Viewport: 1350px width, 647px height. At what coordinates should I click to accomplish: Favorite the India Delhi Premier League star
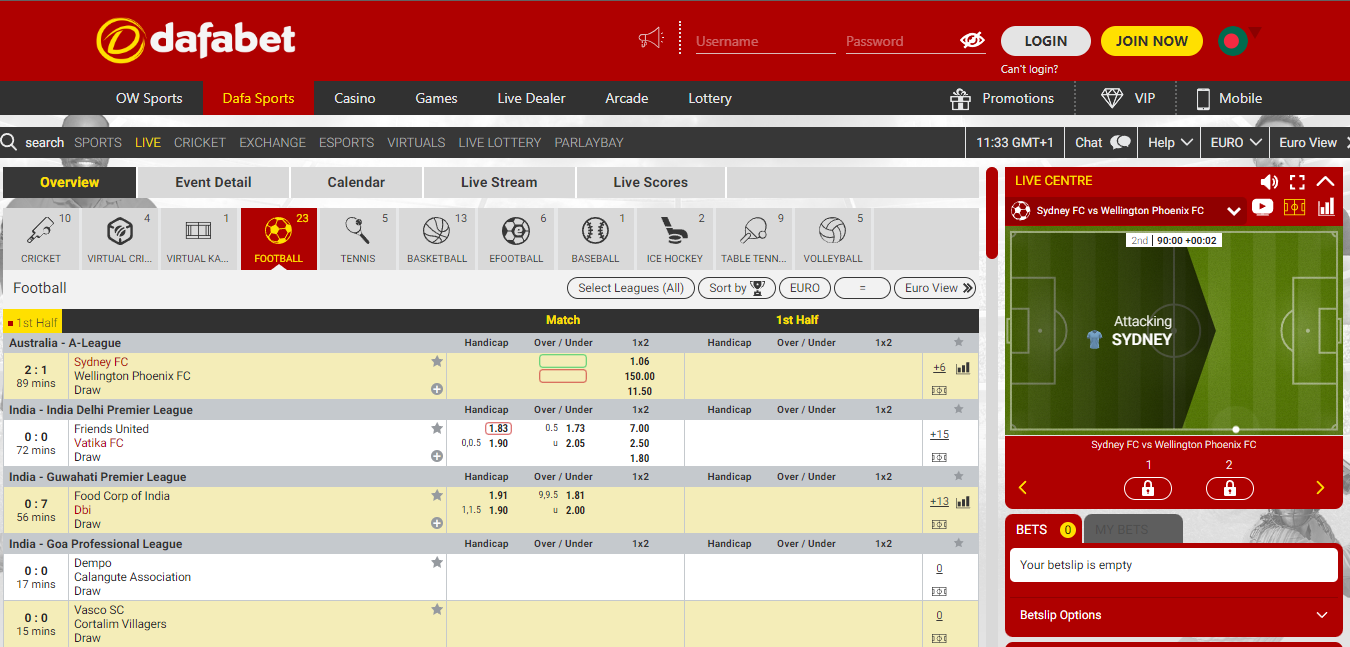pos(959,409)
